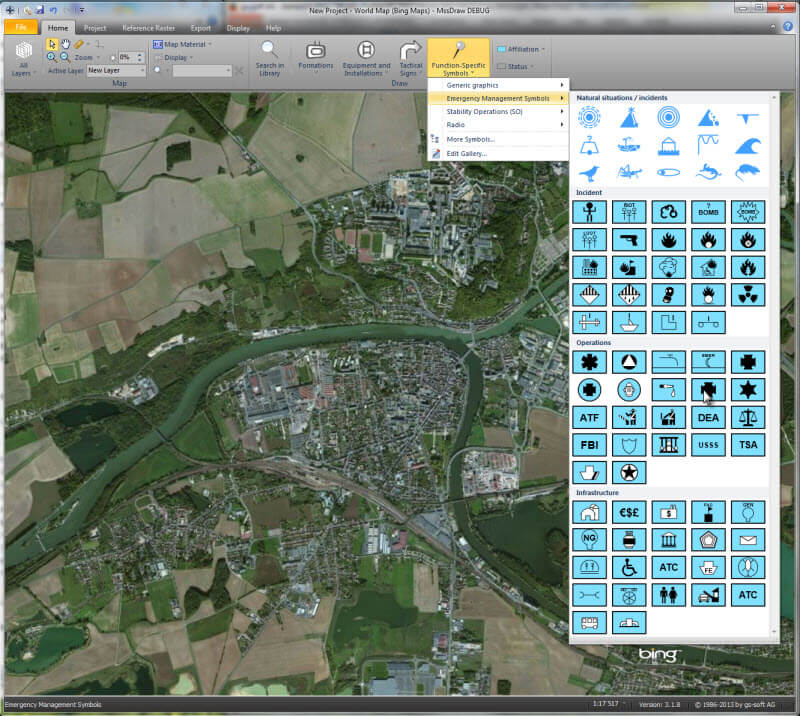
Task: Open the Generic graphics submenu
Action: (x=498, y=85)
